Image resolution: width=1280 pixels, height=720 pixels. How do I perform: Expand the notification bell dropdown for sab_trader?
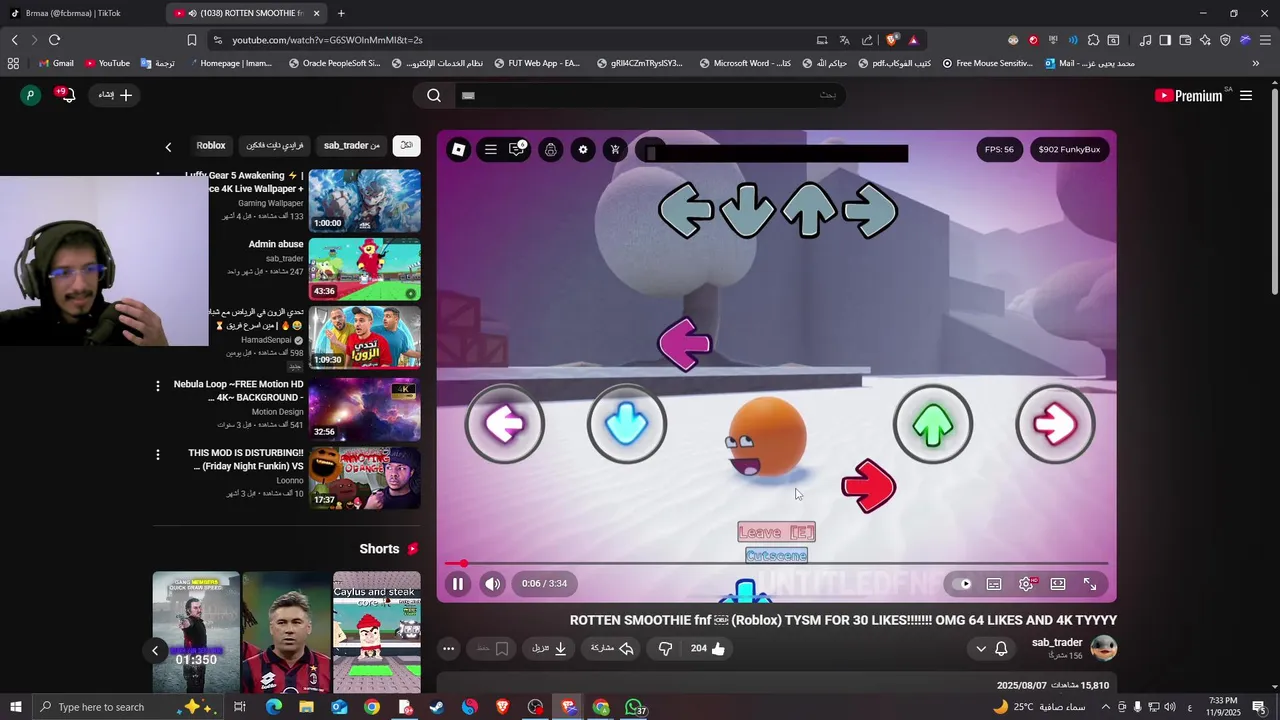(992, 649)
